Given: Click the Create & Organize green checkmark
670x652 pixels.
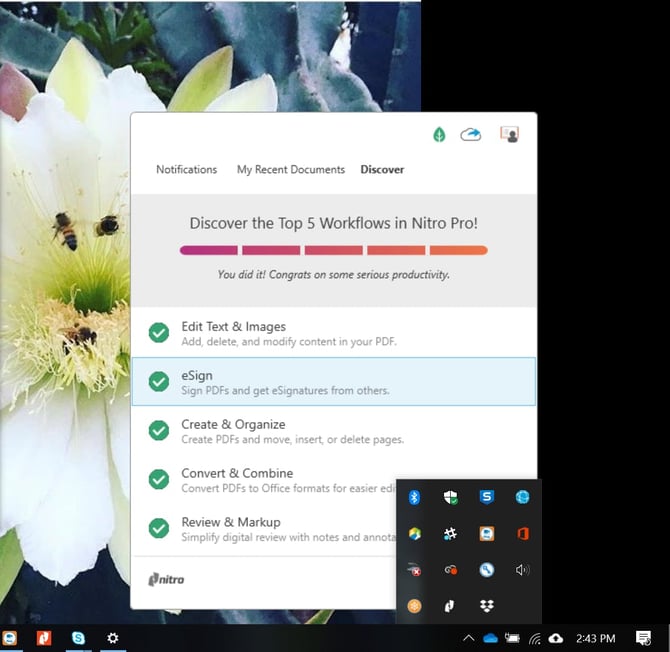Looking at the screenshot, I should 159,430.
